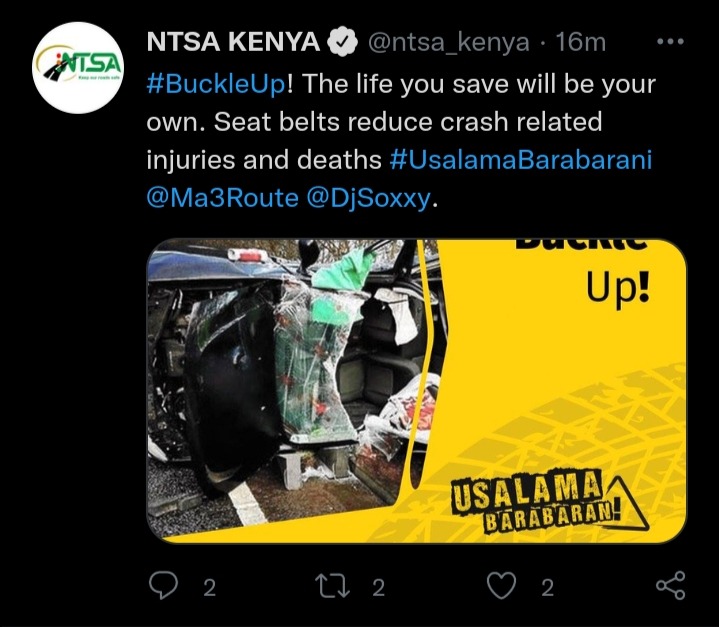
Task: Tap the retweet arrows icon
Action: click(x=332, y=587)
